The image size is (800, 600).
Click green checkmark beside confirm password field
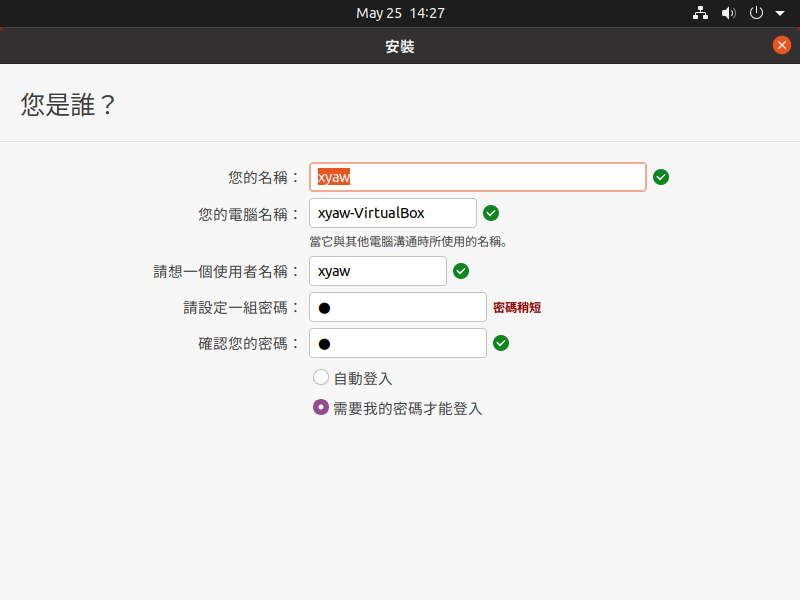(x=501, y=343)
